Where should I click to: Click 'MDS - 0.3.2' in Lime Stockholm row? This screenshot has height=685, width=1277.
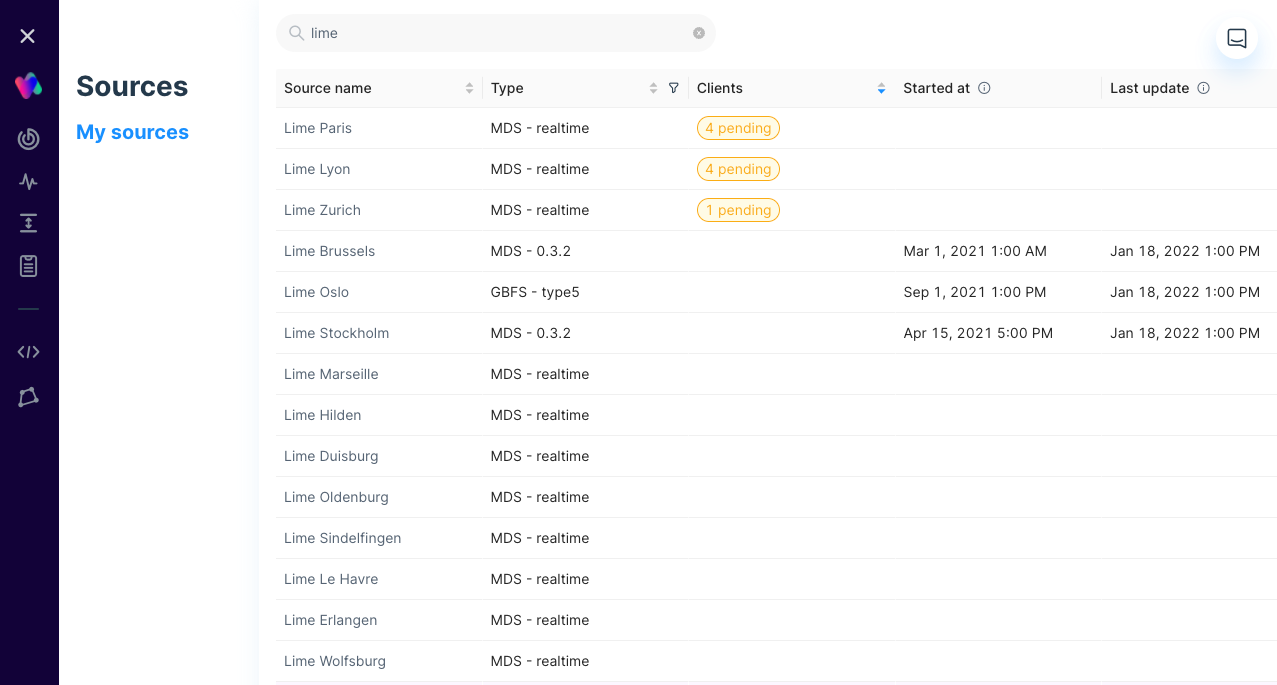531,333
